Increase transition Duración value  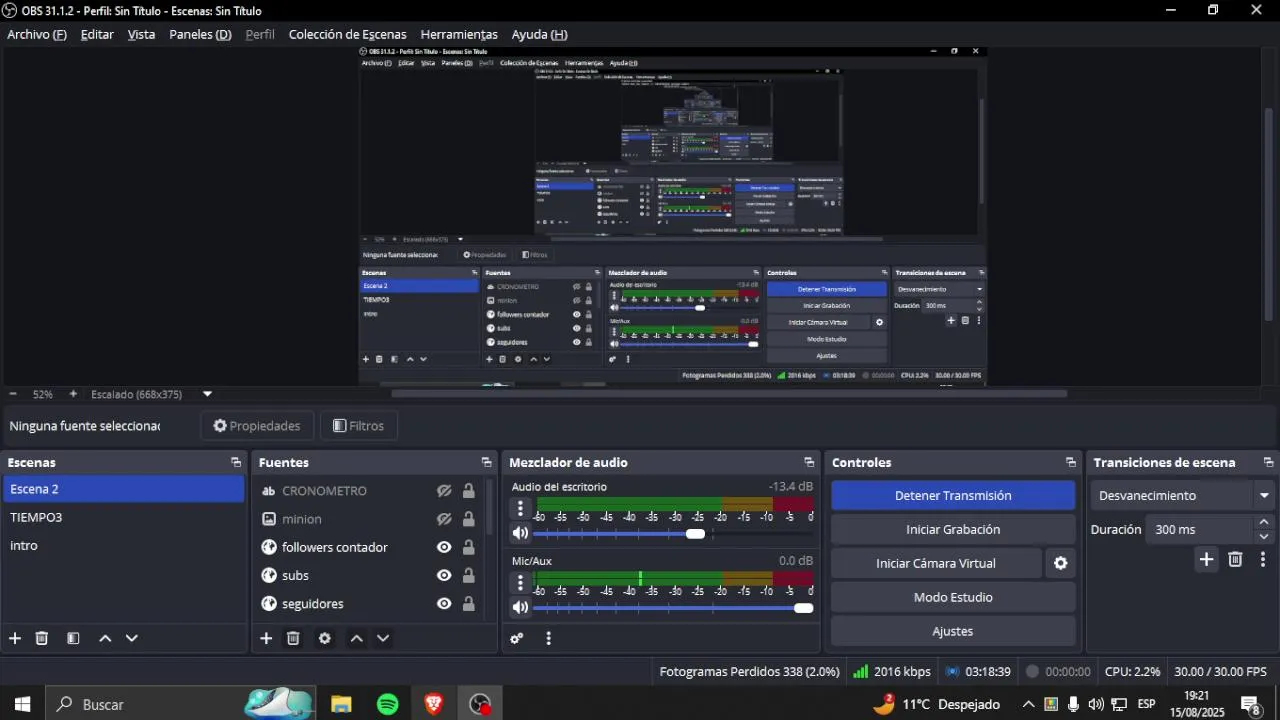point(1264,522)
